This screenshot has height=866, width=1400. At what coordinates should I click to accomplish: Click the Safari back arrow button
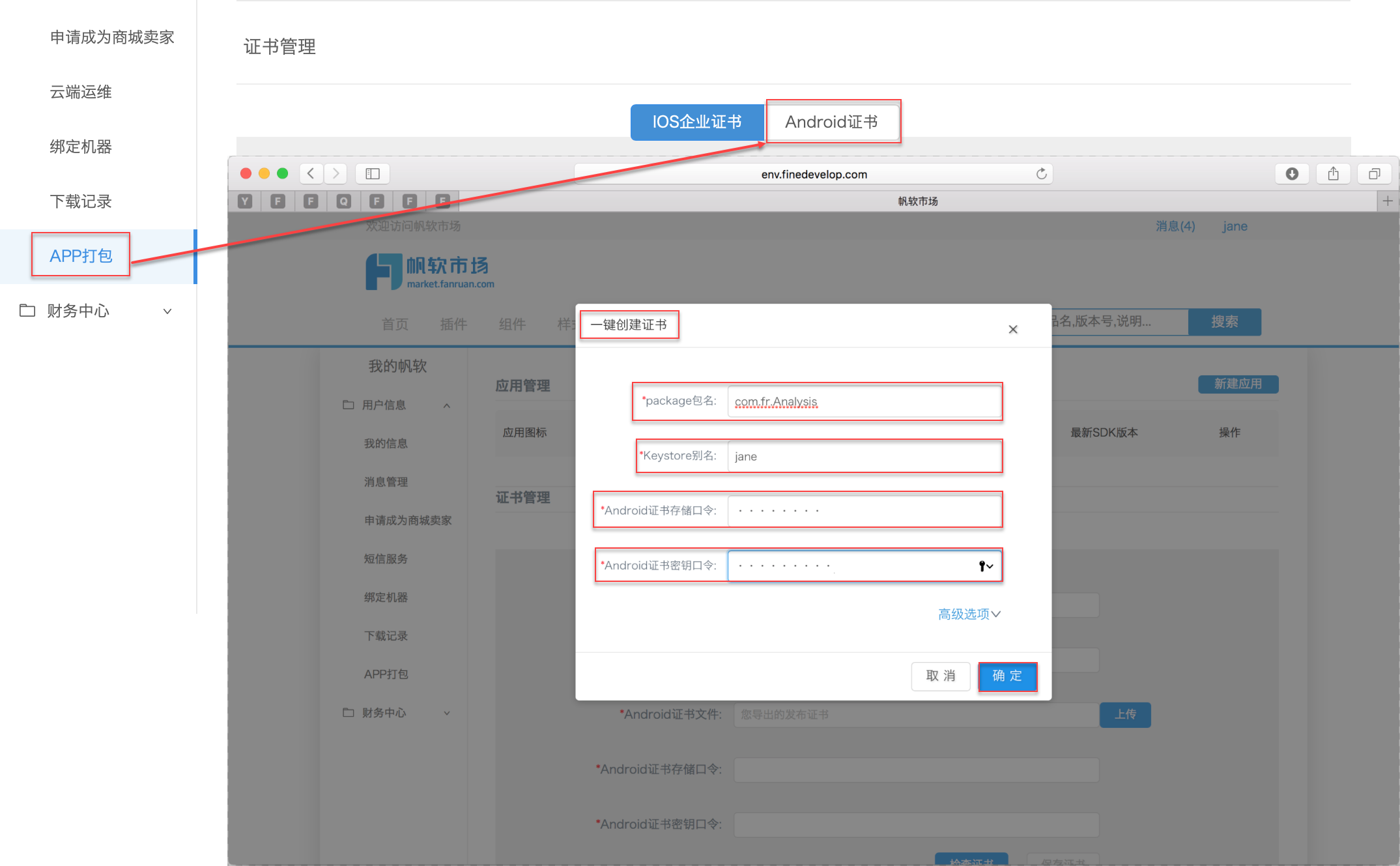(311, 173)
